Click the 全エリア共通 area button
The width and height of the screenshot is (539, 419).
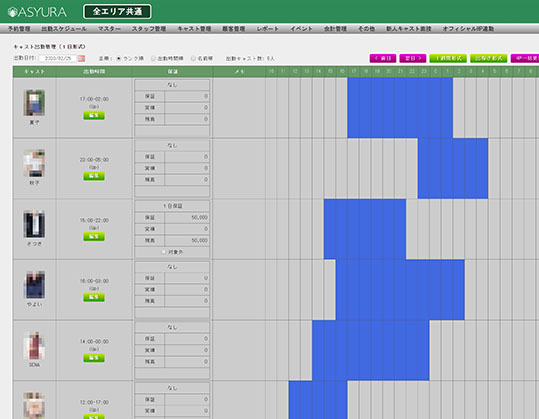point(117,12)
